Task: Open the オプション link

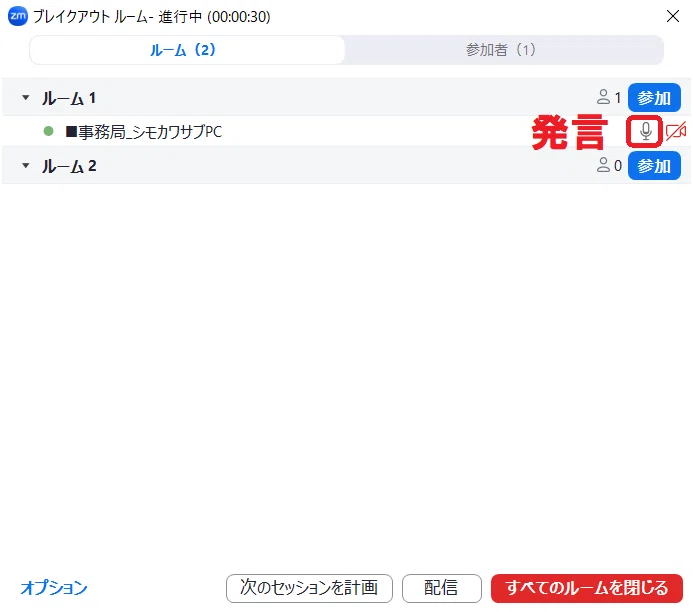Action: click(54, 588)
